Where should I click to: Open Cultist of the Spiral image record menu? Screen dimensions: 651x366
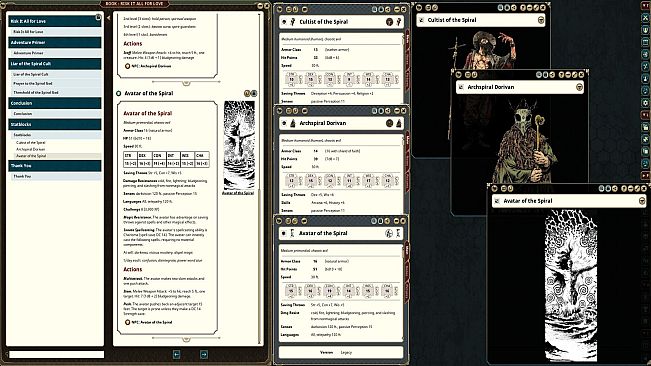coord(541,20)
